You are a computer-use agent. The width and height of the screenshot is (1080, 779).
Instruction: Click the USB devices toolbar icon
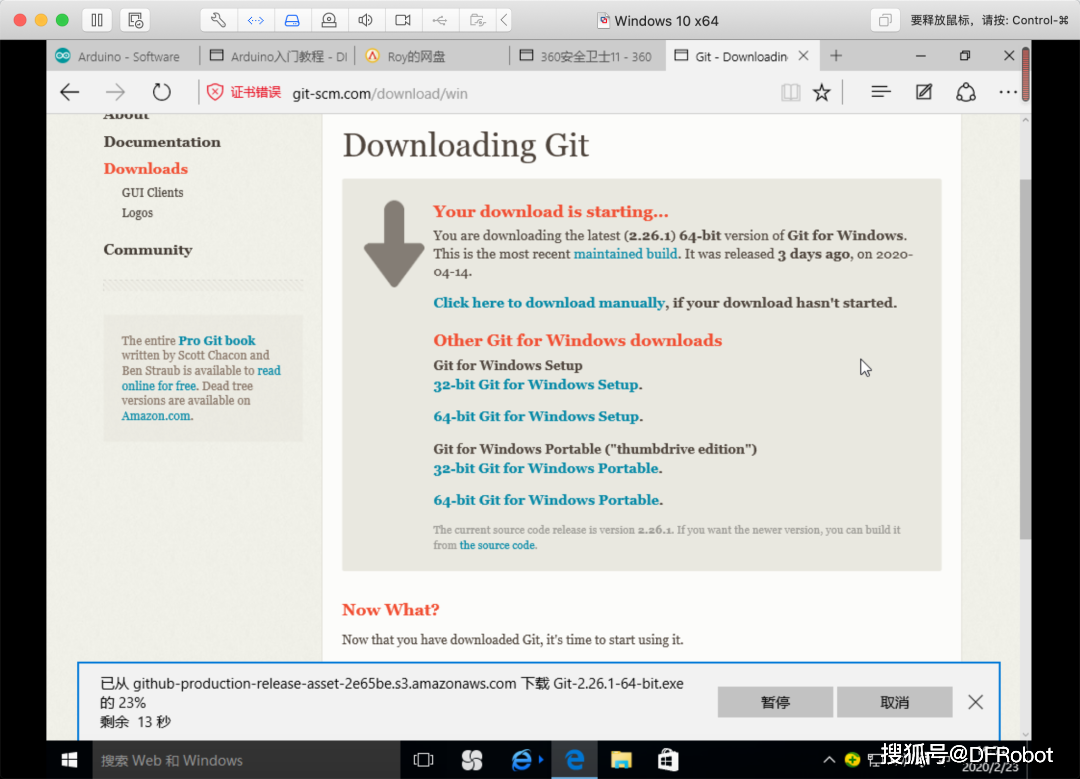click(x=439, y=20)
